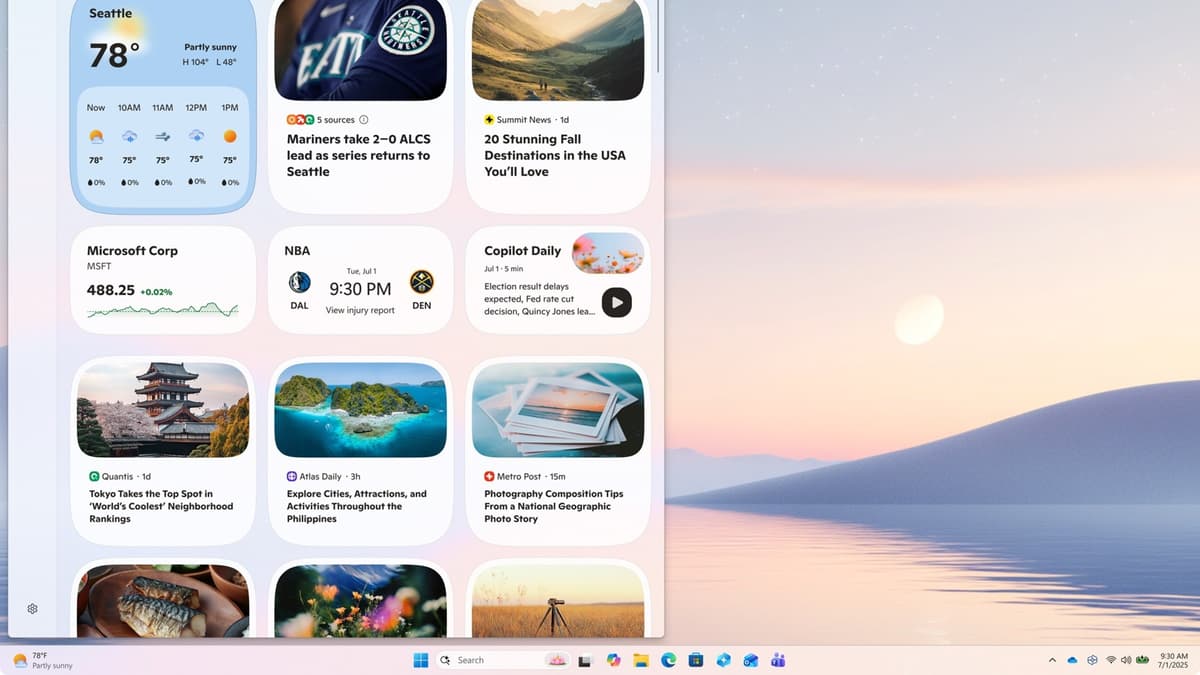Open Copilot from the taskbar
The width and height of the screenshot is (1200, 675).
tap(613, 660)
